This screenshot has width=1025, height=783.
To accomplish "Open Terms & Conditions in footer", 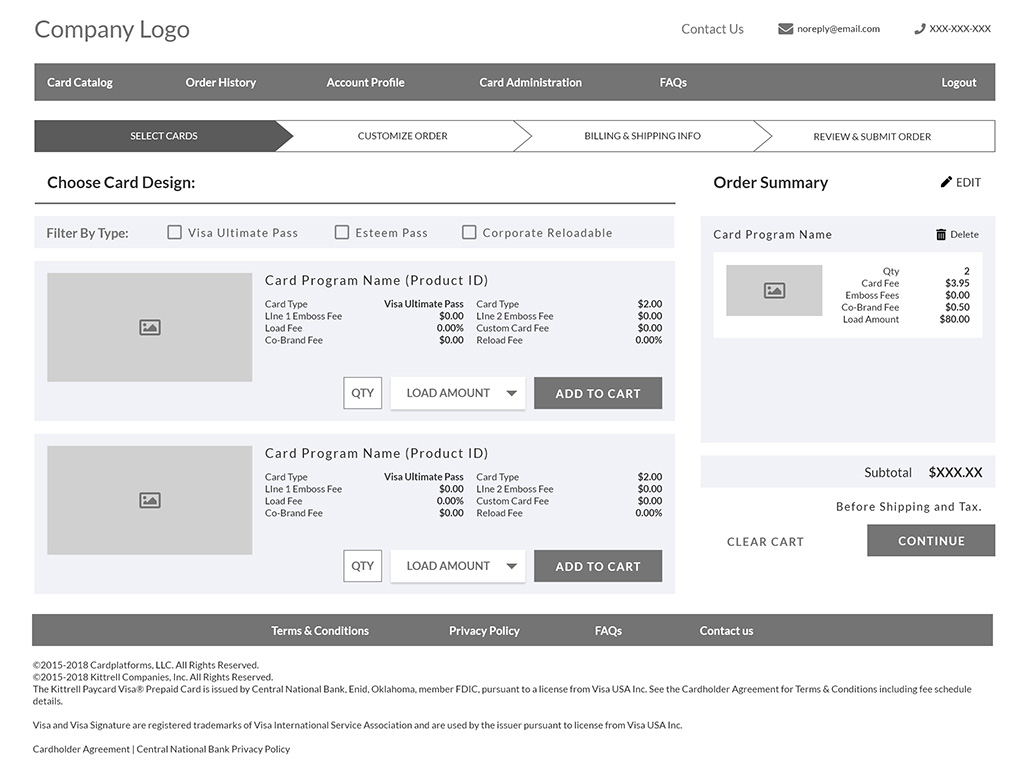I will (320, 631).
